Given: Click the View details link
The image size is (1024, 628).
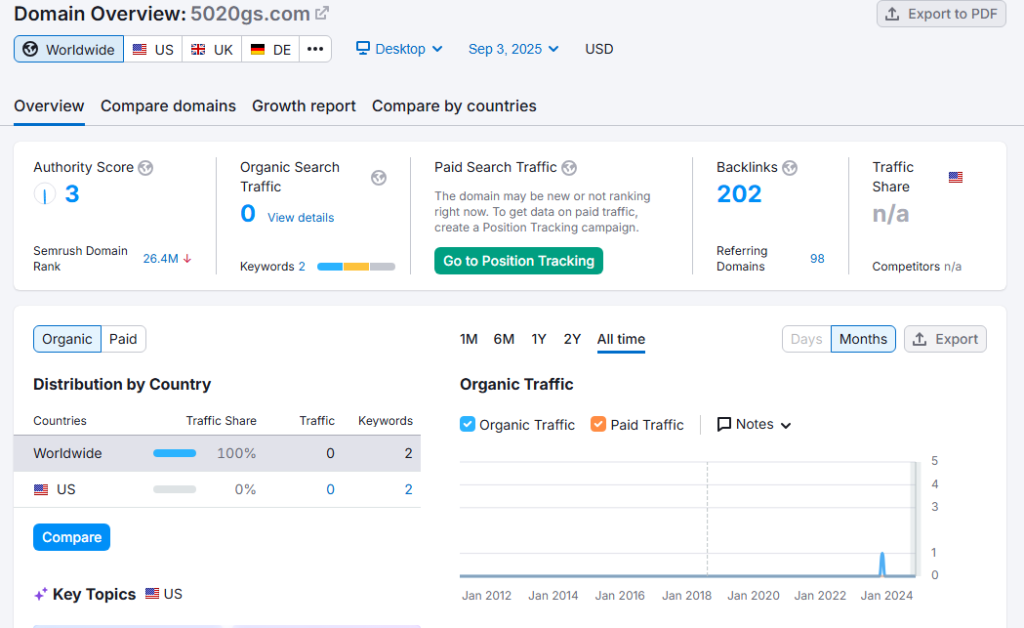Looking at the screenshot, I should point(300,218).
